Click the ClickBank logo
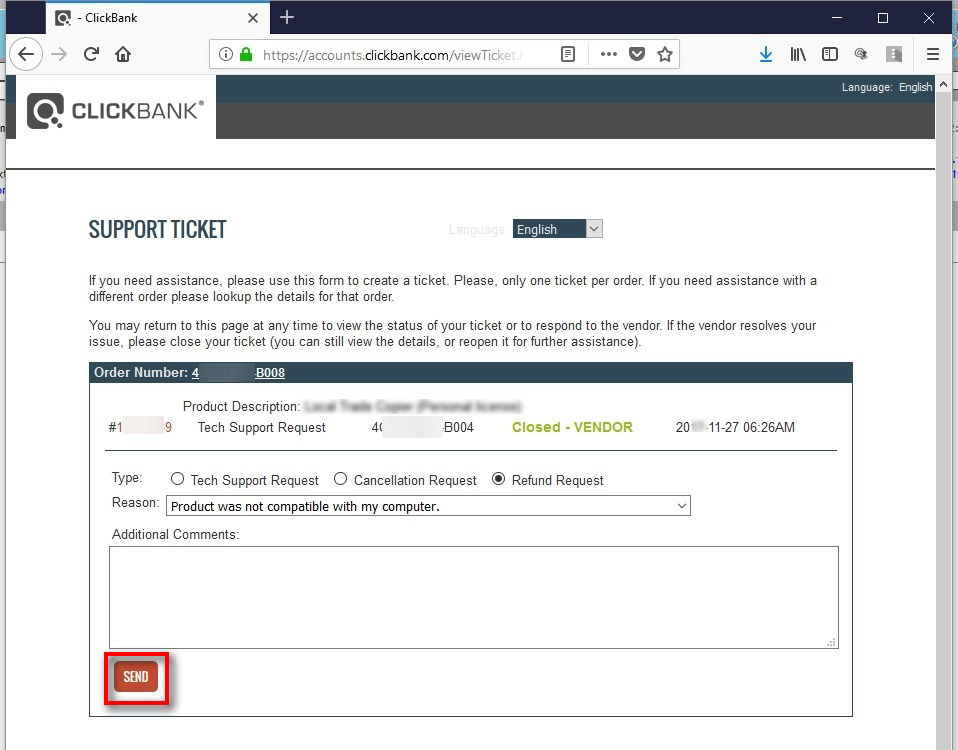958x750 pixels. [115, 111]
